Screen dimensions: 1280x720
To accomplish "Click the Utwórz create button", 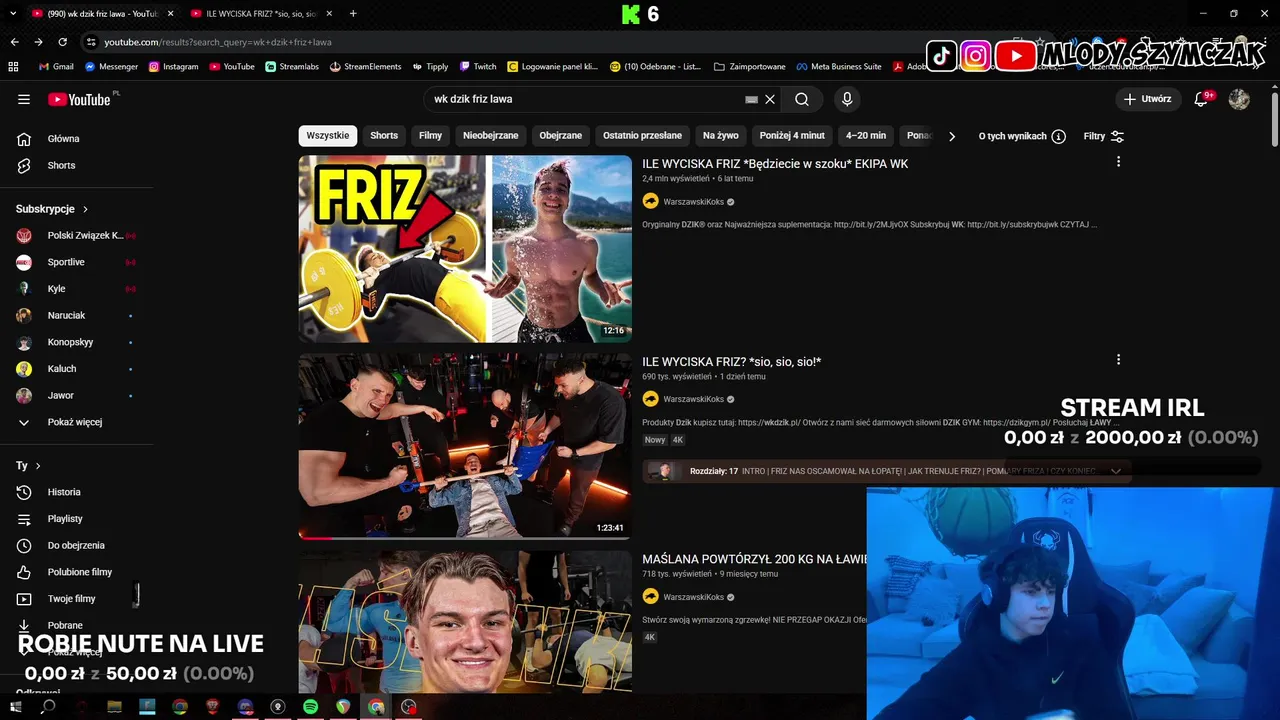I will pos(1147,99).
